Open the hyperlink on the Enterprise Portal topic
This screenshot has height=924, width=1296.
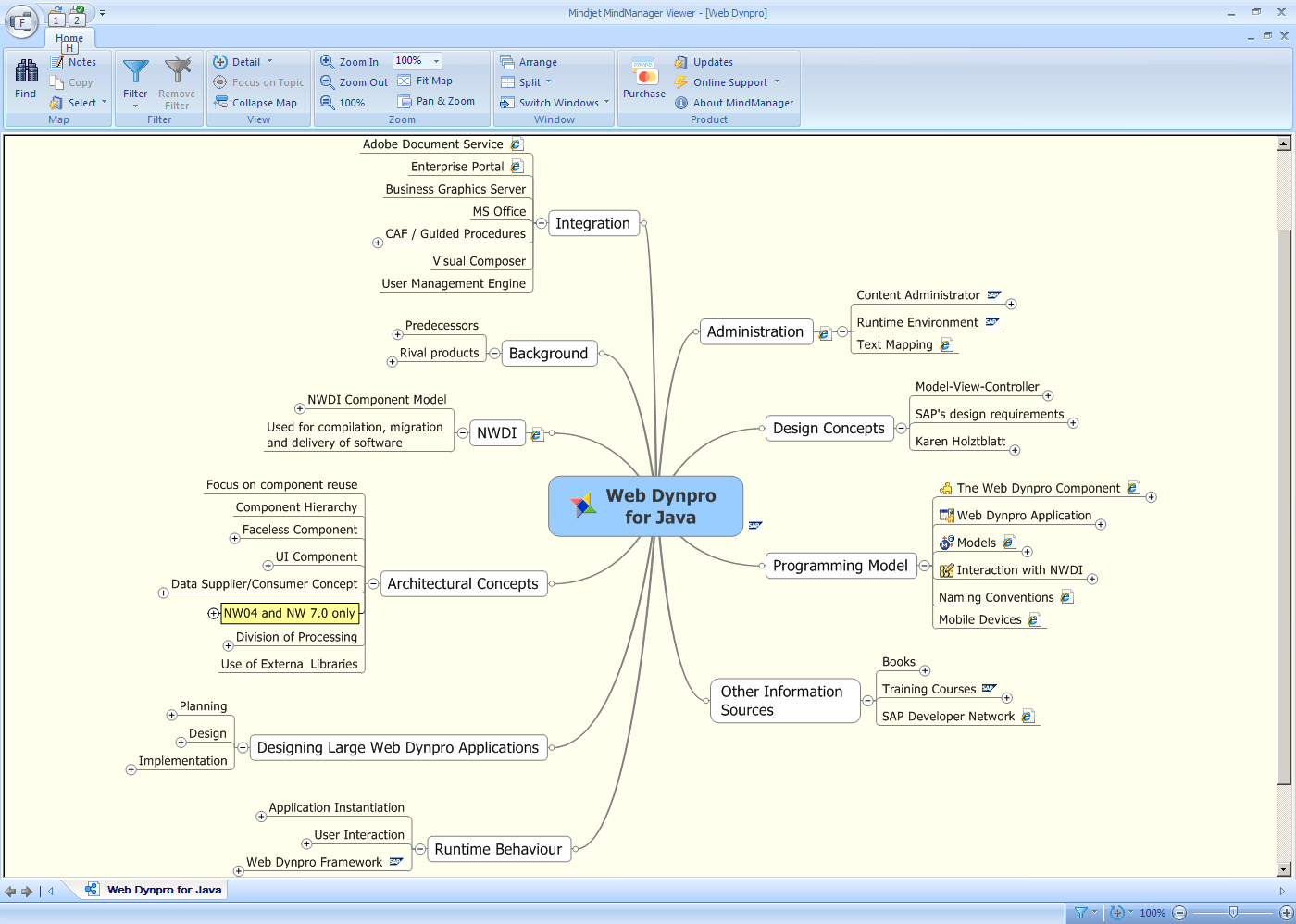click(x=519, y=166)
